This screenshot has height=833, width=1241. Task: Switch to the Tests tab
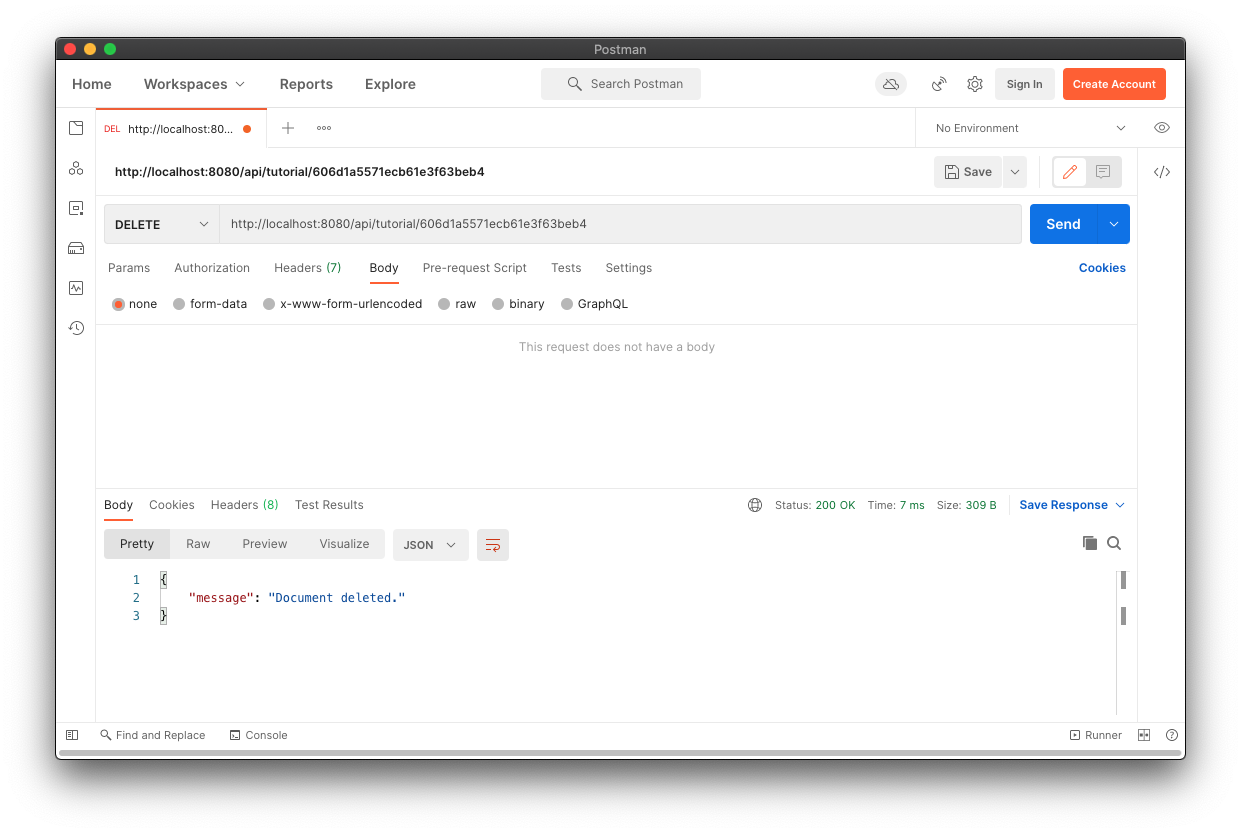tap(566, 268)
